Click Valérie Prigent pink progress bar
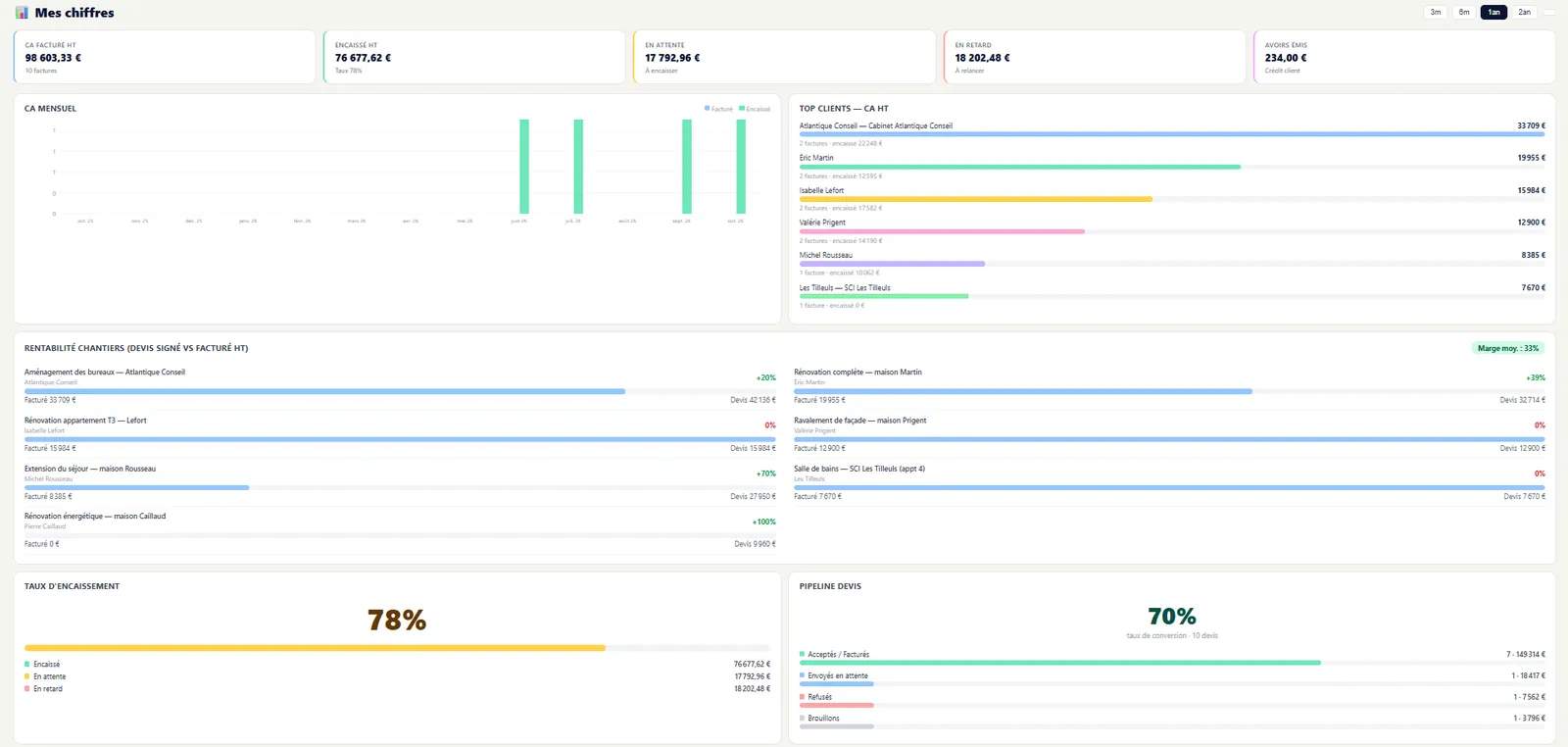 [942, 231]
